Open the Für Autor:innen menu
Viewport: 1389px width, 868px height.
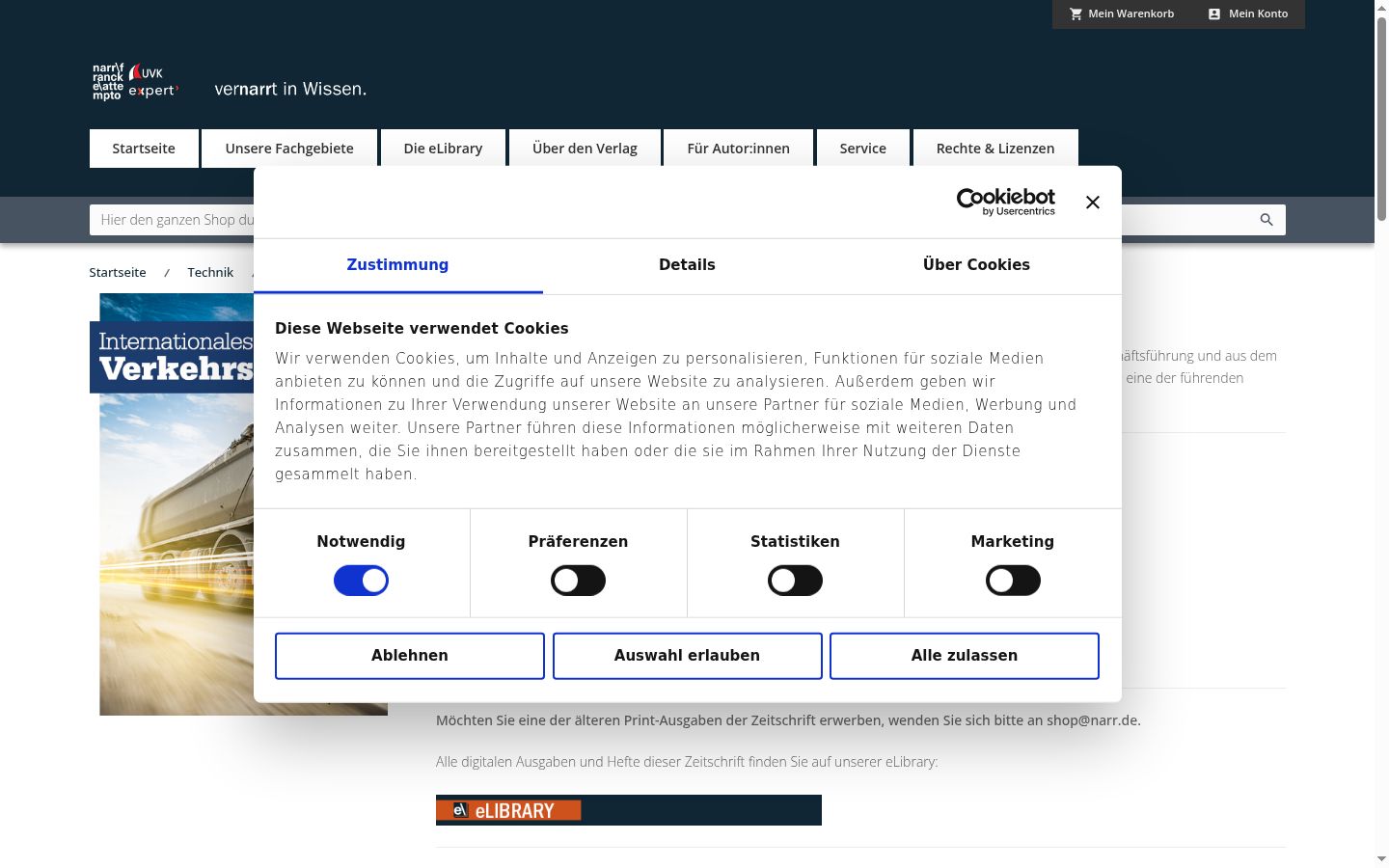738,149
